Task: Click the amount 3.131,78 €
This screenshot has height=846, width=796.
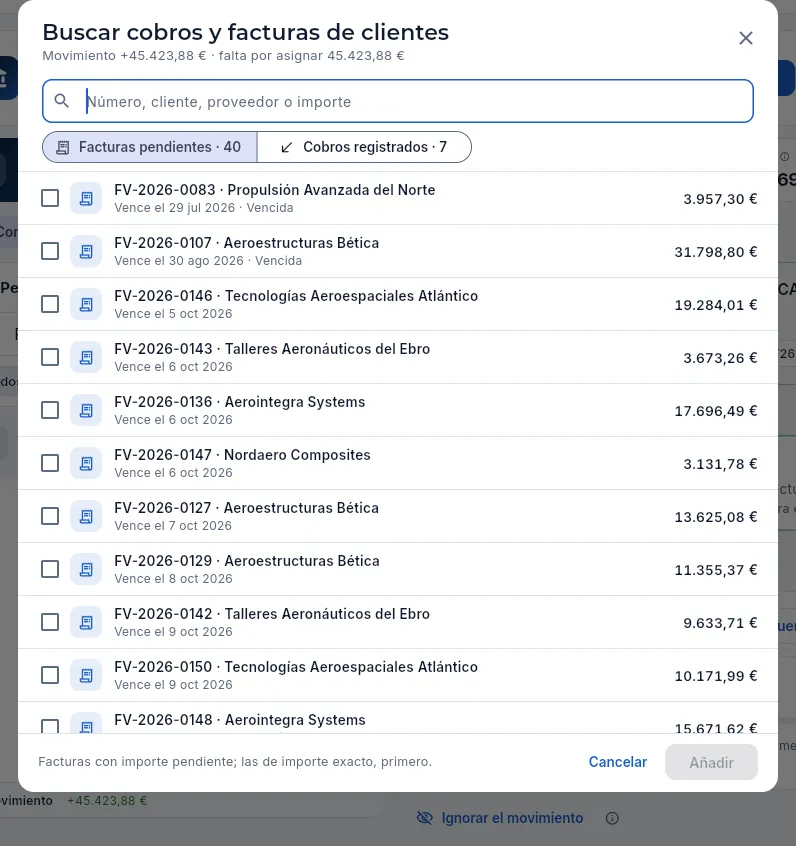Action: tap(720, 464)
